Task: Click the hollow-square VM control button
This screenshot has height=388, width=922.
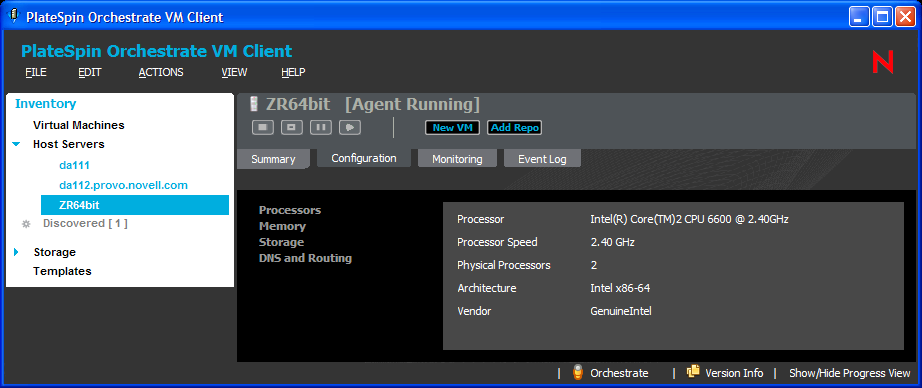Action: tap(292, 128)
